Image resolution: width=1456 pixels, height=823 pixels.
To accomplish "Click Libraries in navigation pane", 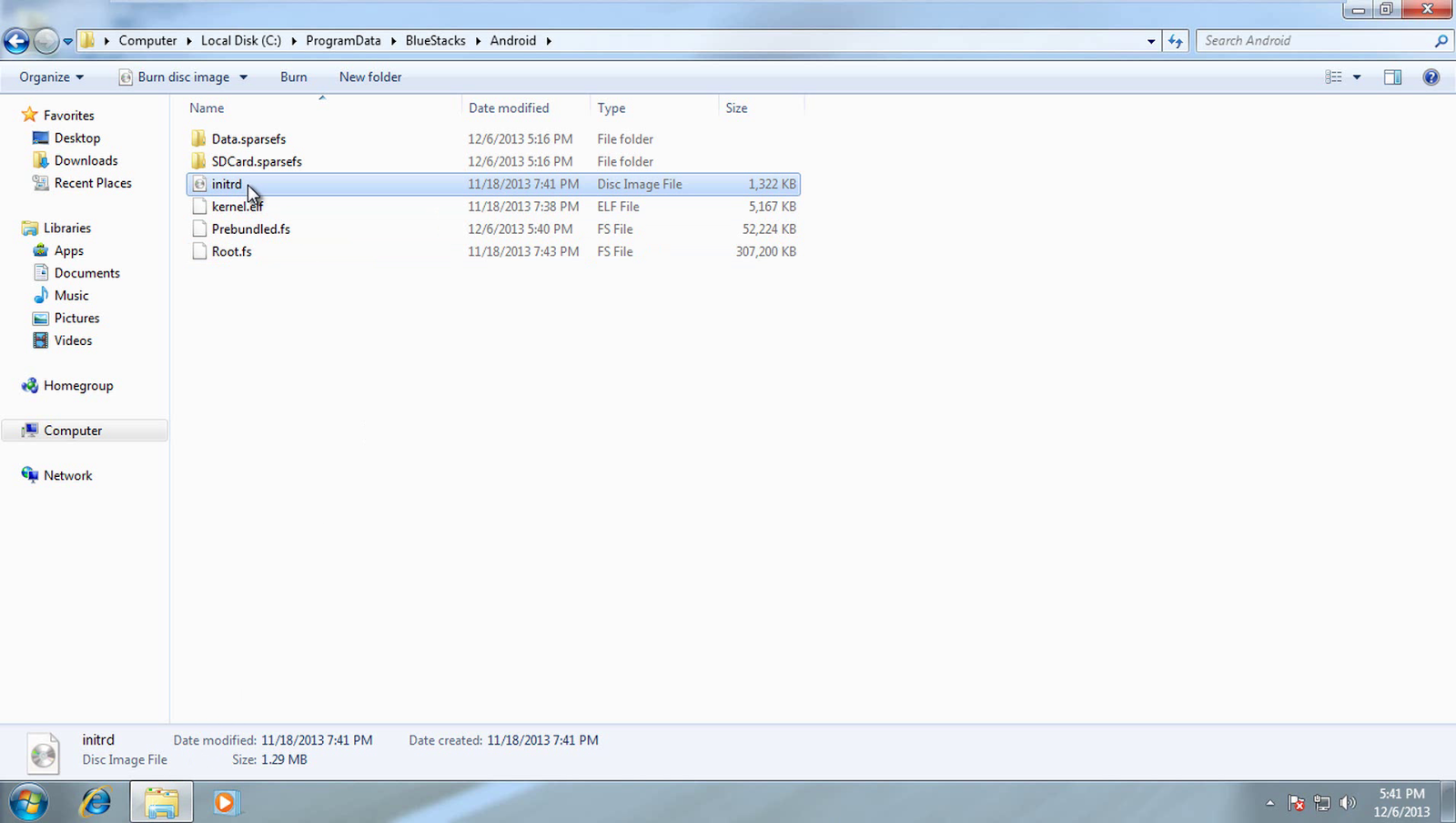I will pos(66,229).
